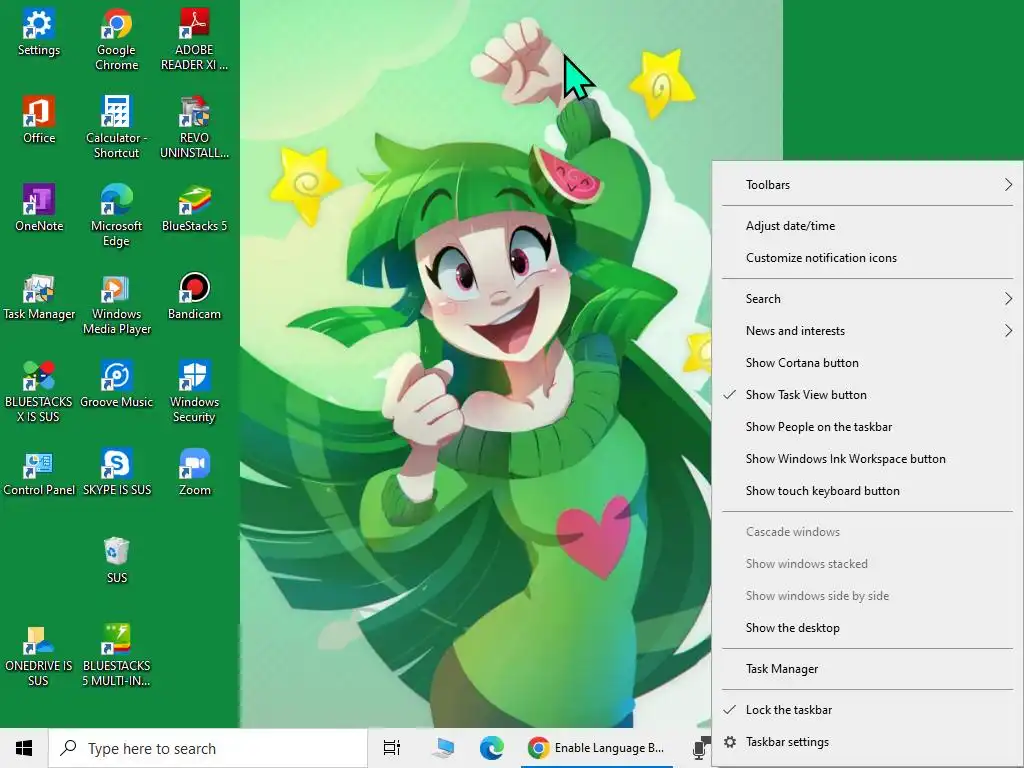Choose Customize notification icons
This screenshot has height=768, width=1024.
click(x=867, y=258)
